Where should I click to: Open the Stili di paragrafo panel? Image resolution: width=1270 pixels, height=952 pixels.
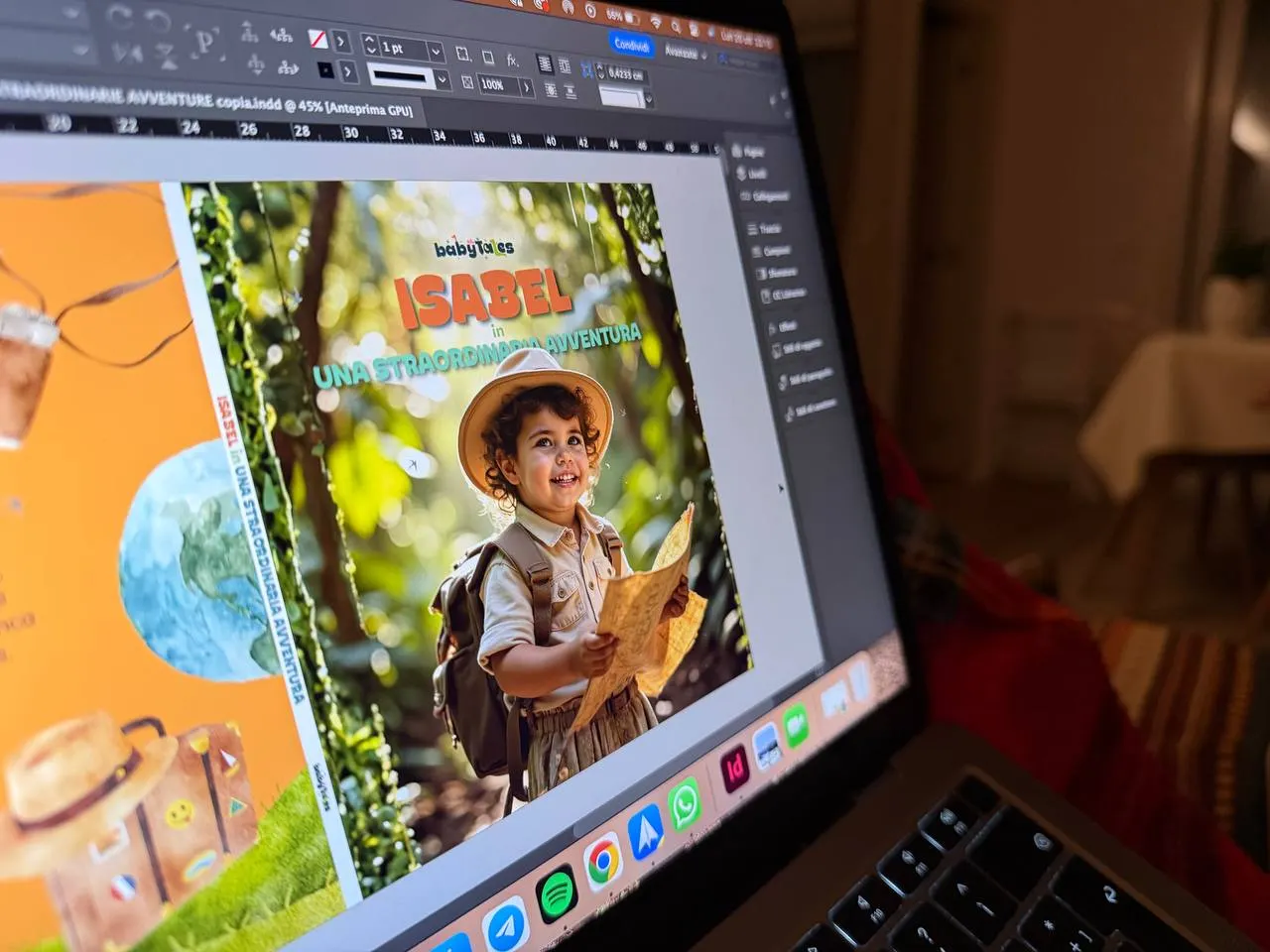[x=806, y=381]
